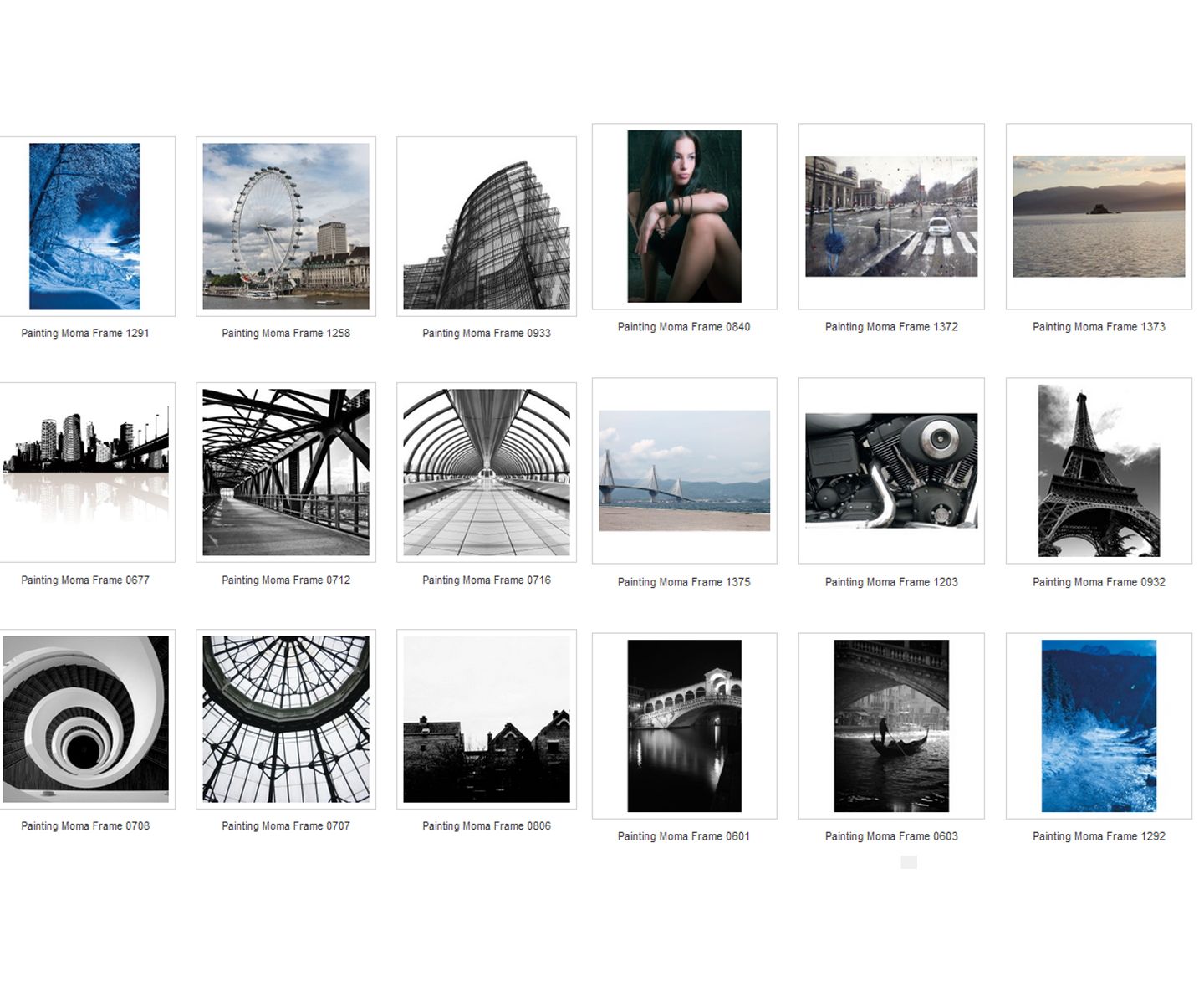Image resolution: width=1204 pixels, height=986 pixels.
Task: Open the Painting Moma Frame 1292 link
Action: pyautogui.click(x=1099, y=836)
